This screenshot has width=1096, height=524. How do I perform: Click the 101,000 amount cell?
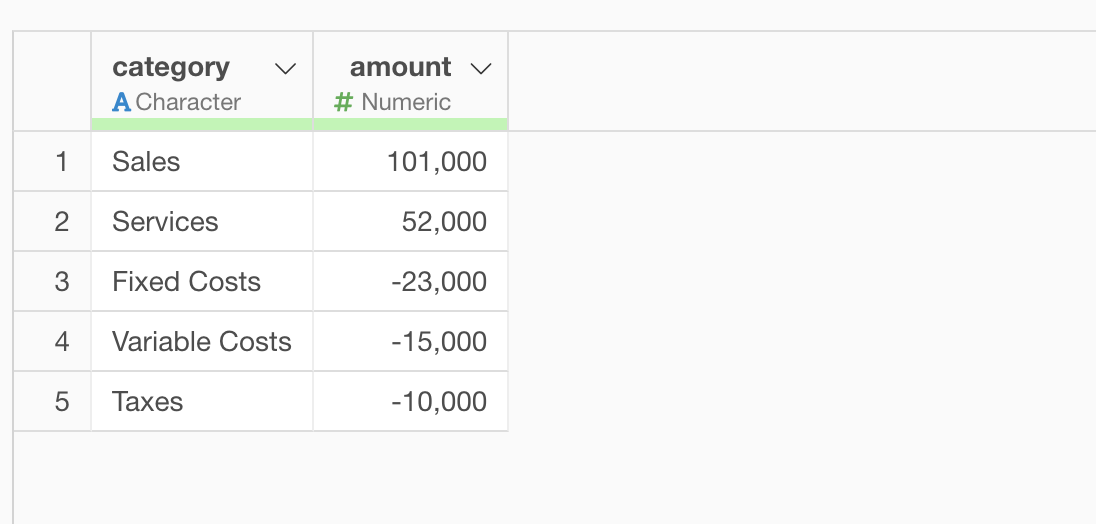[411, 161]
